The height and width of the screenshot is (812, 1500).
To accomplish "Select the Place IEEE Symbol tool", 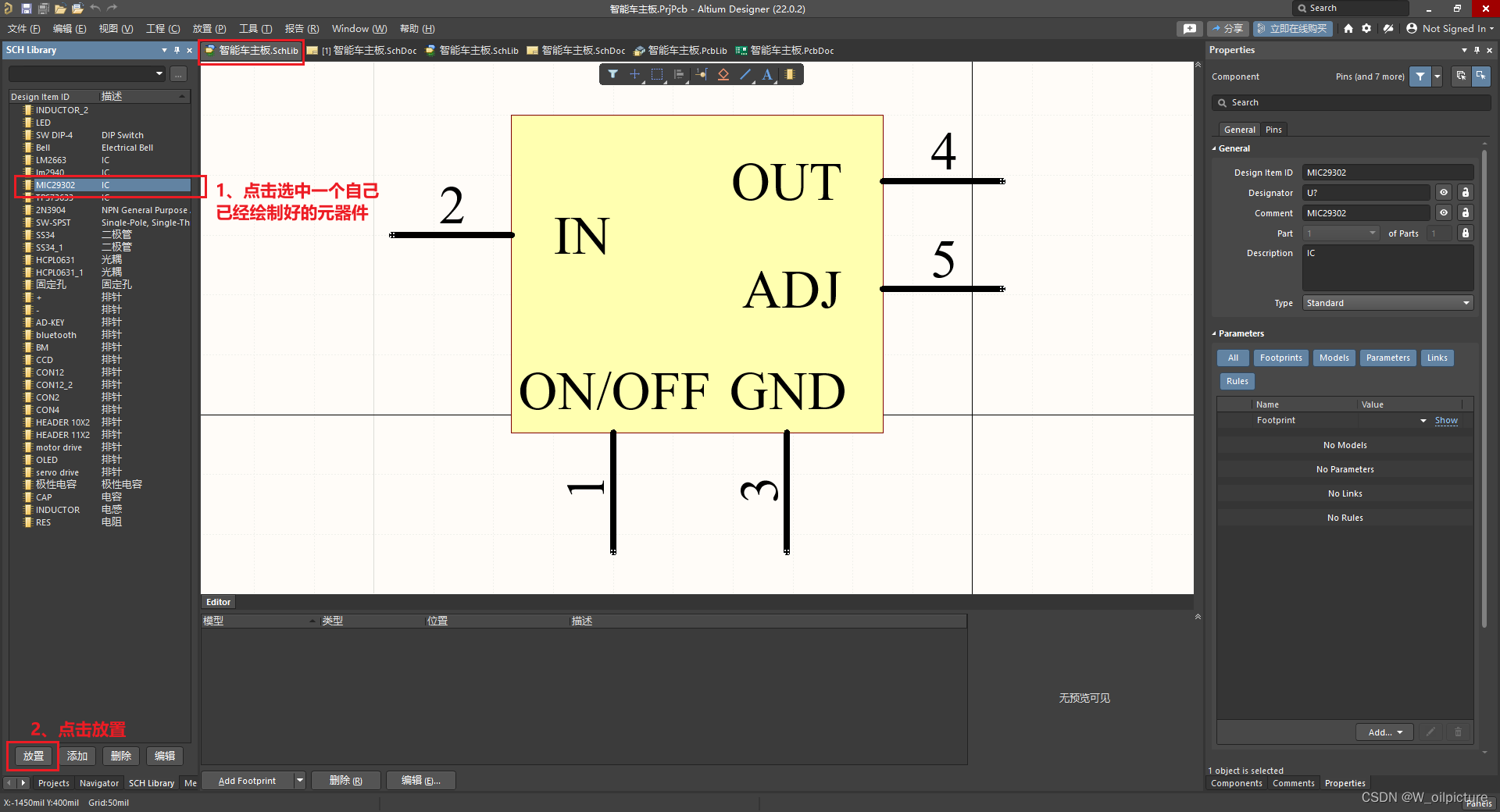I will point(723,74).
